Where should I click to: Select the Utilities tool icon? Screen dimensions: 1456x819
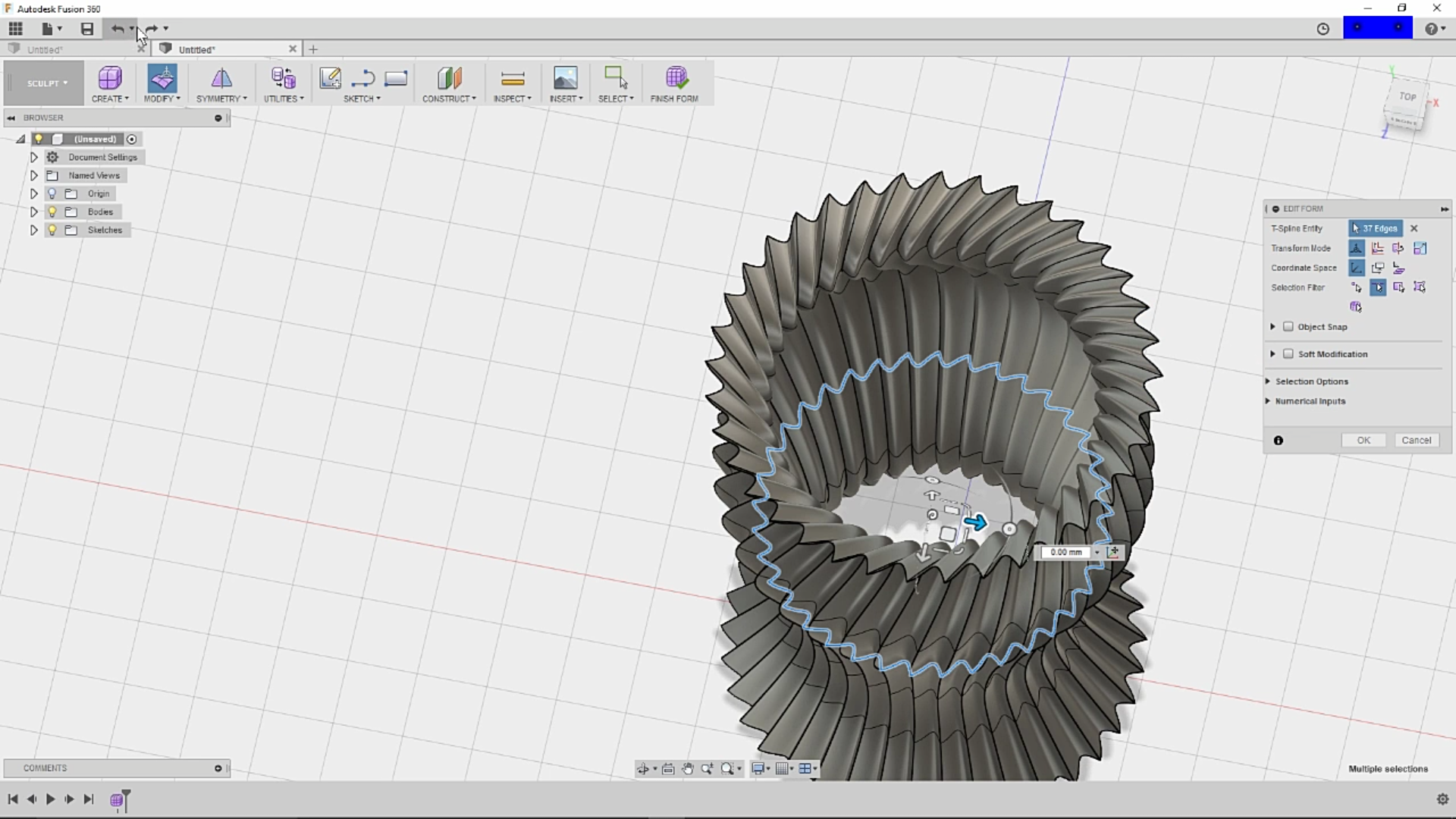pos(284,78)
